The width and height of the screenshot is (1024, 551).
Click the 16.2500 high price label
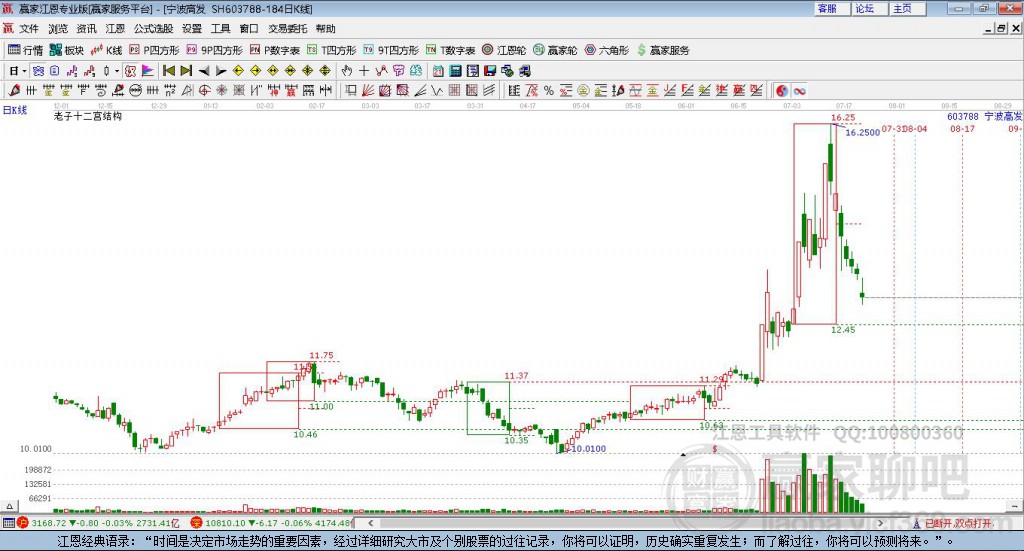tap(863, 133)
